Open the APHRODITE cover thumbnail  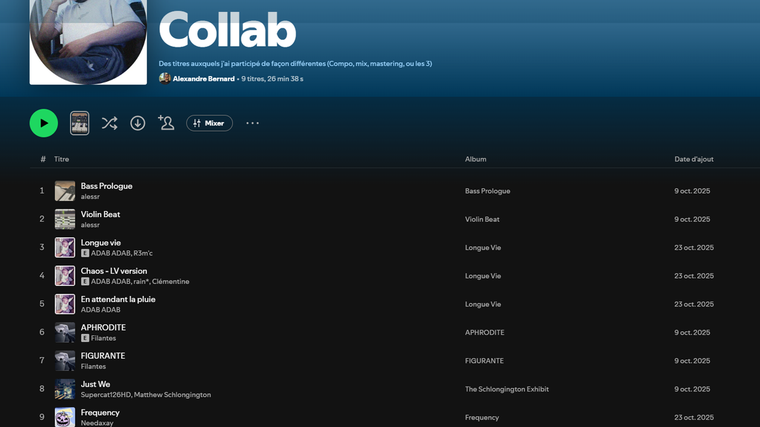click(65, 332)
